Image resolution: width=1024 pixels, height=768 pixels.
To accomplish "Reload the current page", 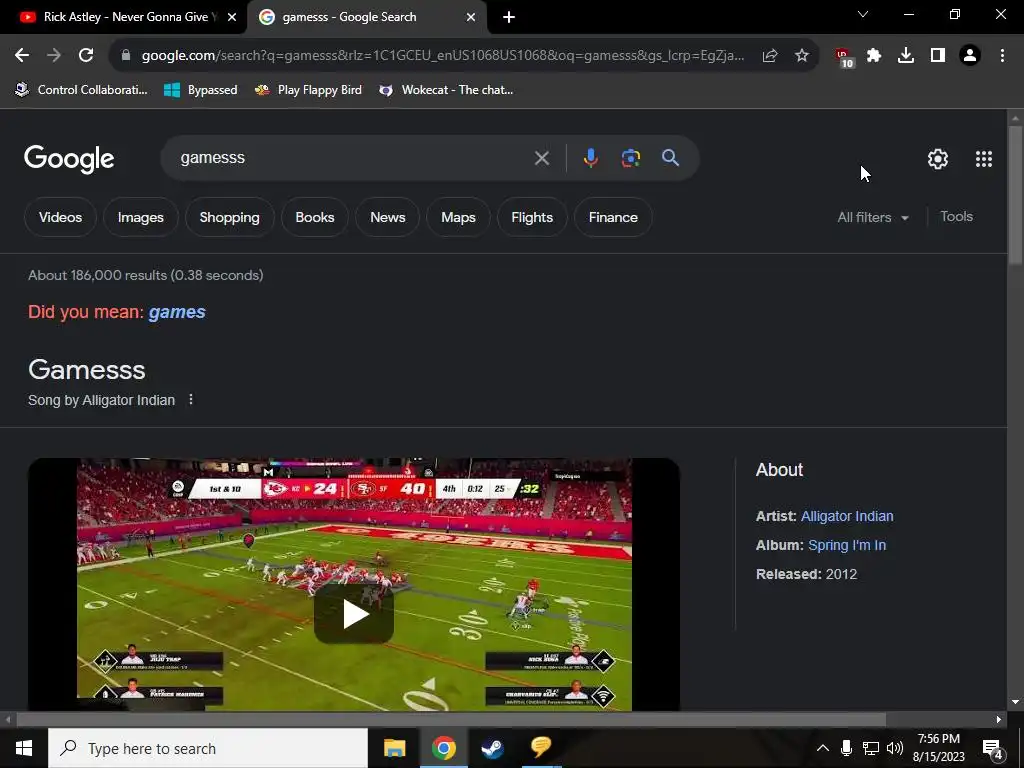I will coord(86,56).
